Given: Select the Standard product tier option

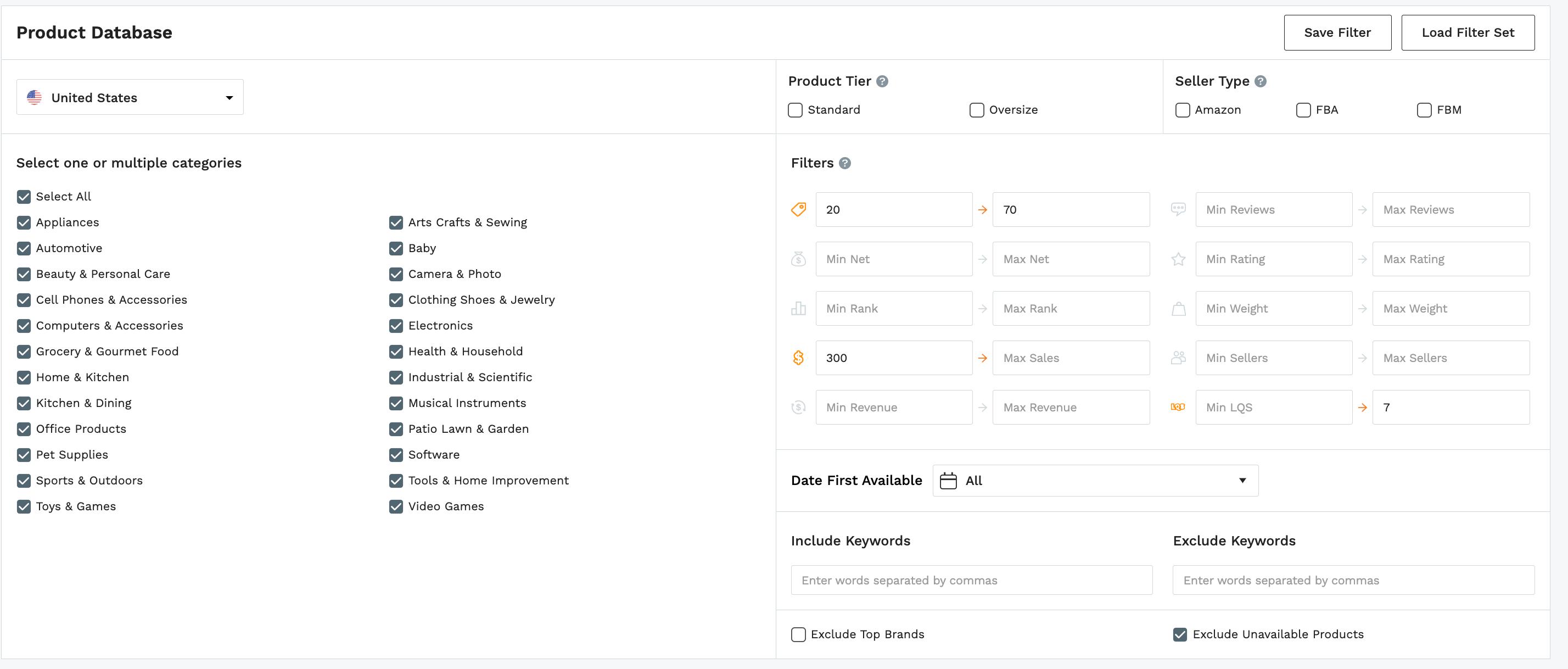Looking at the screenshot, I should (795, 109).
